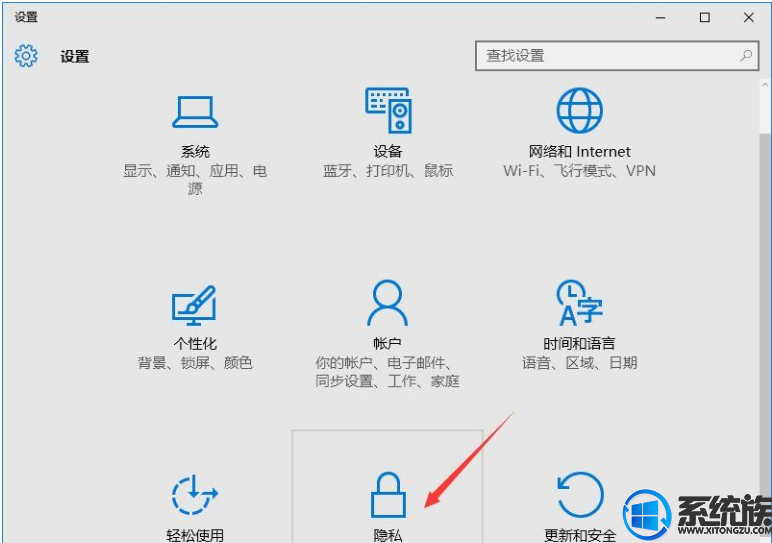Screen dimensions: 772x543
Task: Open the Network globe icon
Action: coord(579,110)
